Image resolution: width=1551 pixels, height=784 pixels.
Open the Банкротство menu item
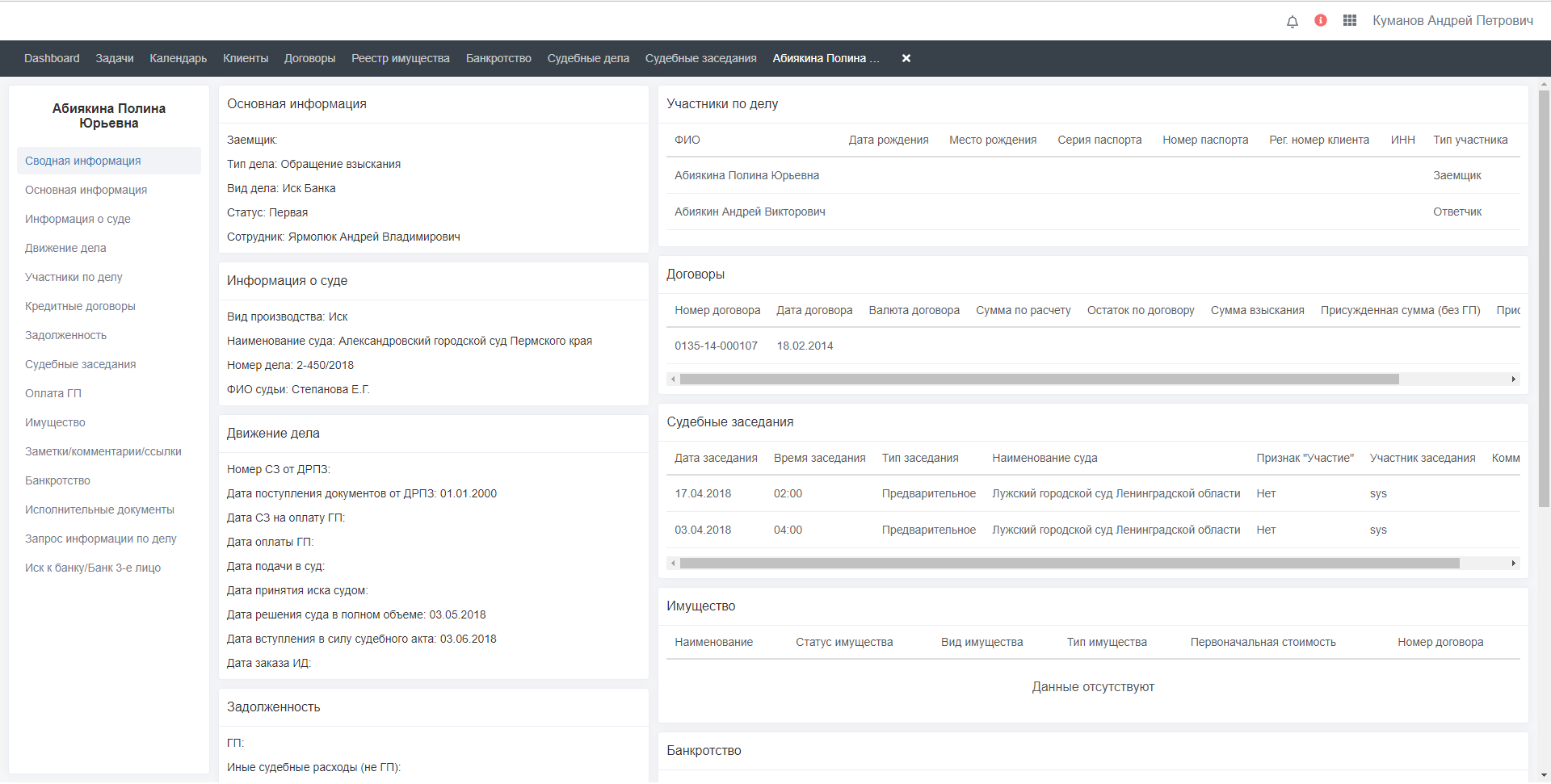498,58
